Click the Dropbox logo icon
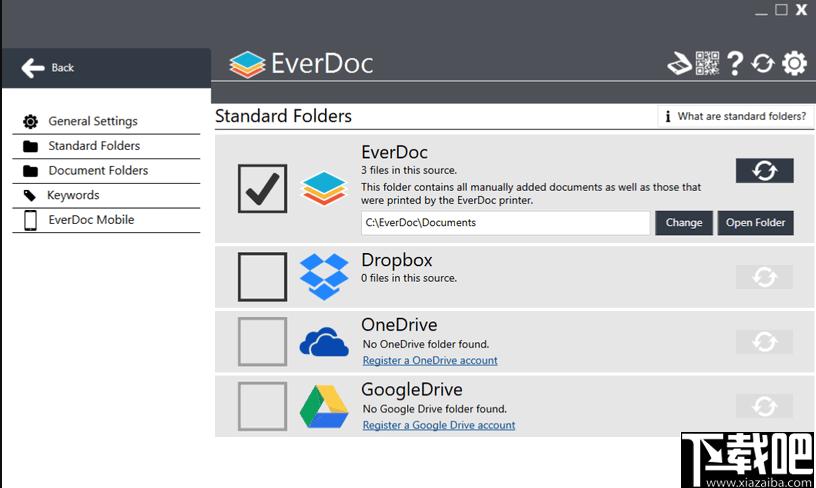This screenshot has height=488, width=816. coord(324,277)
